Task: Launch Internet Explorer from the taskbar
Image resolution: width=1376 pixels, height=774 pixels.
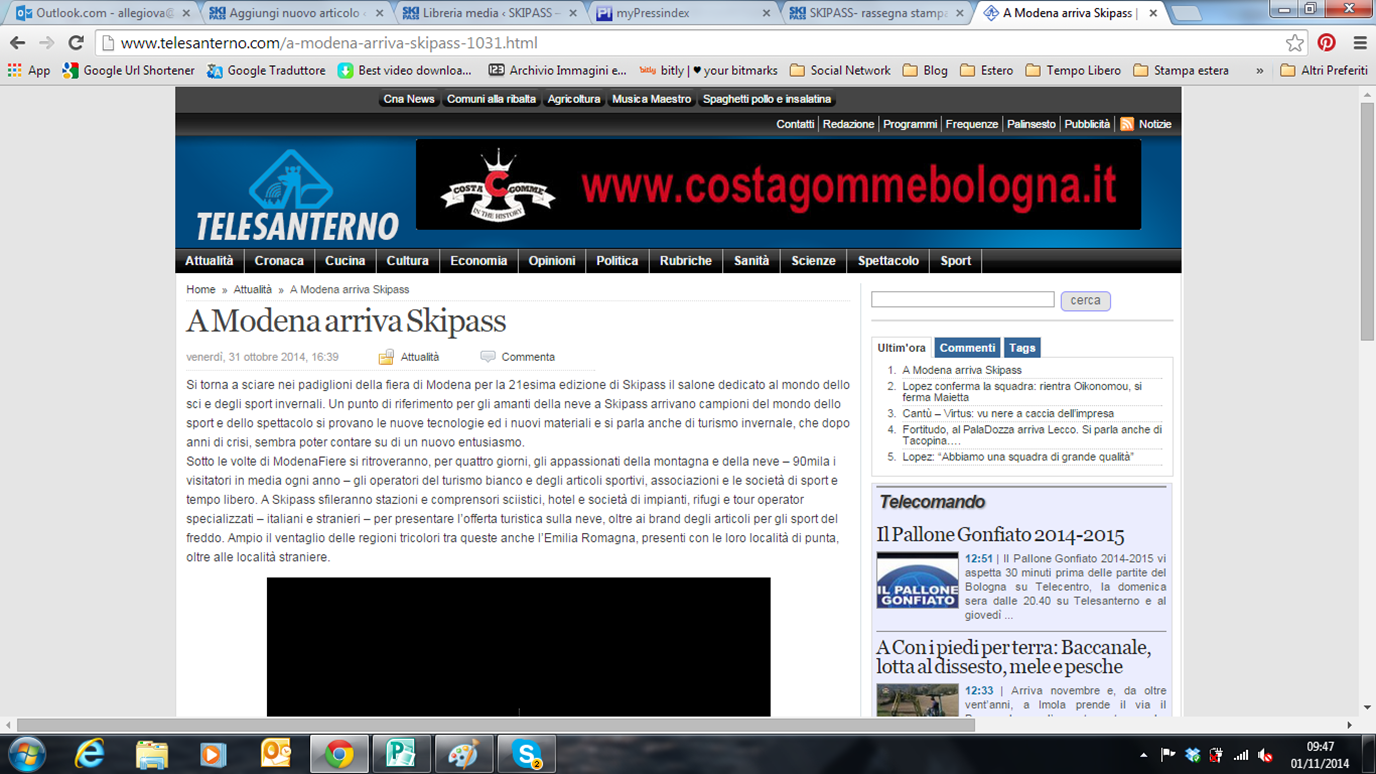Action: click(x=89, y=753)
